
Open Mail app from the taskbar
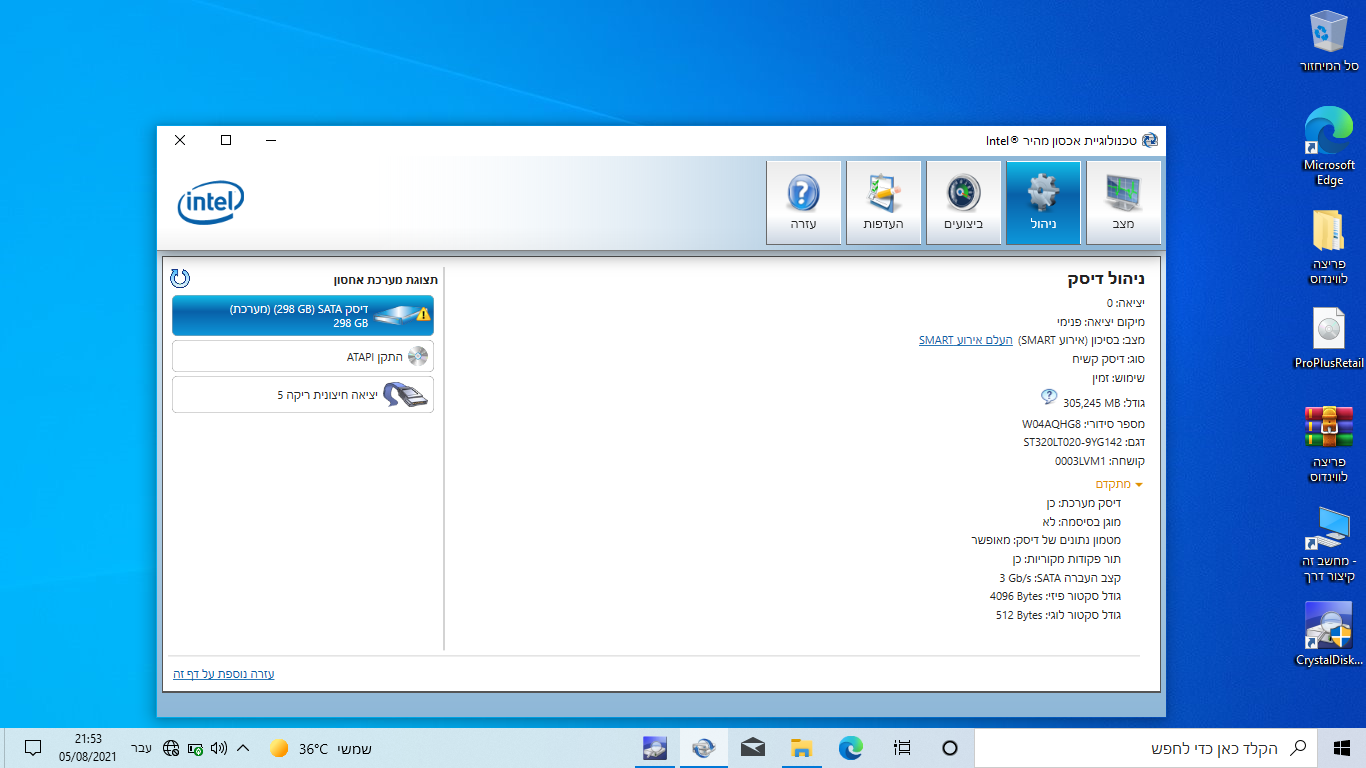coord(753,748)
